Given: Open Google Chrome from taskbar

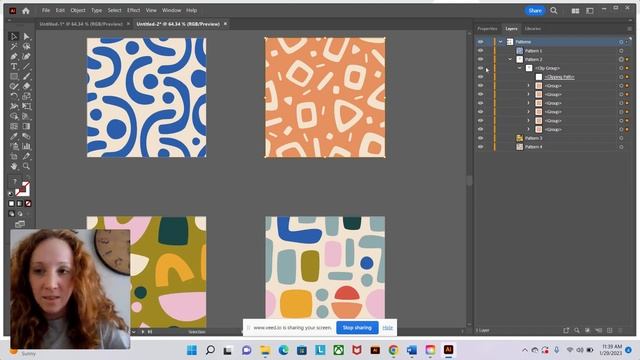Looking at the screenshot, I should 393,350.
